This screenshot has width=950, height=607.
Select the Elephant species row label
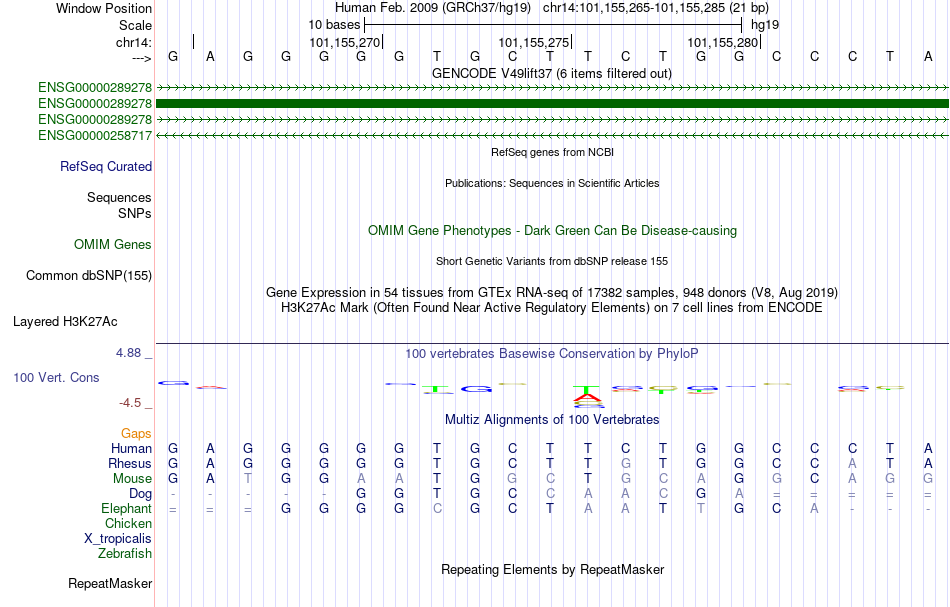pos(126,508)
